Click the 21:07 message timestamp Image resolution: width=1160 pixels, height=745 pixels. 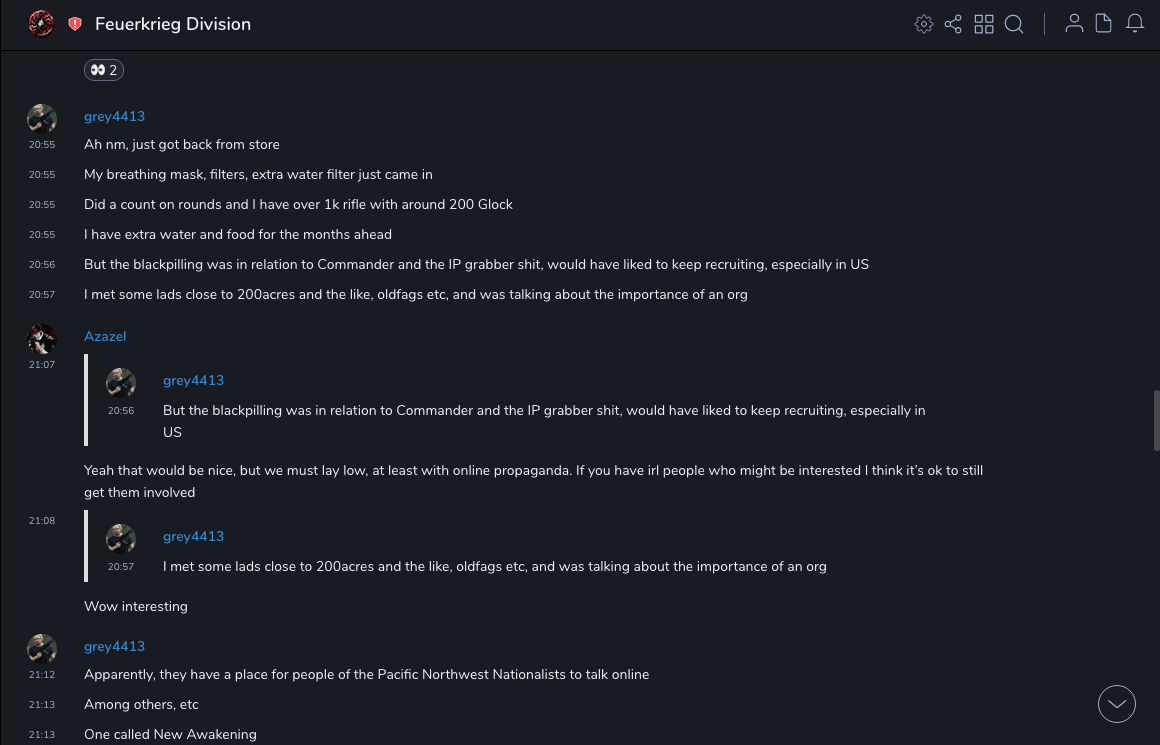(x=42, y=365)
